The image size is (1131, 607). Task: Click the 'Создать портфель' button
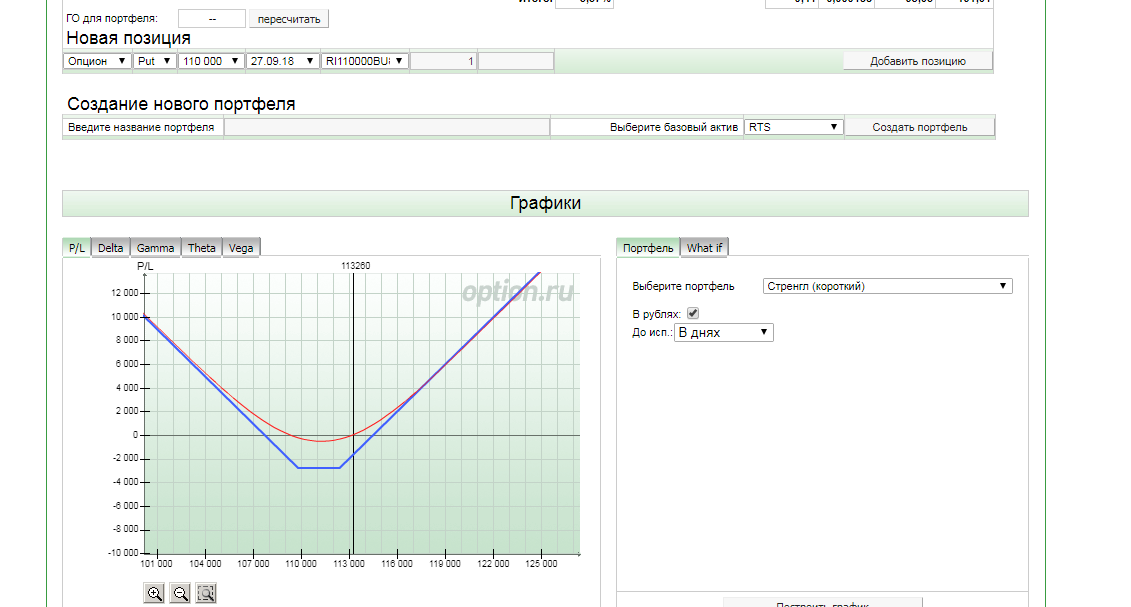click(x=920, y=127)
